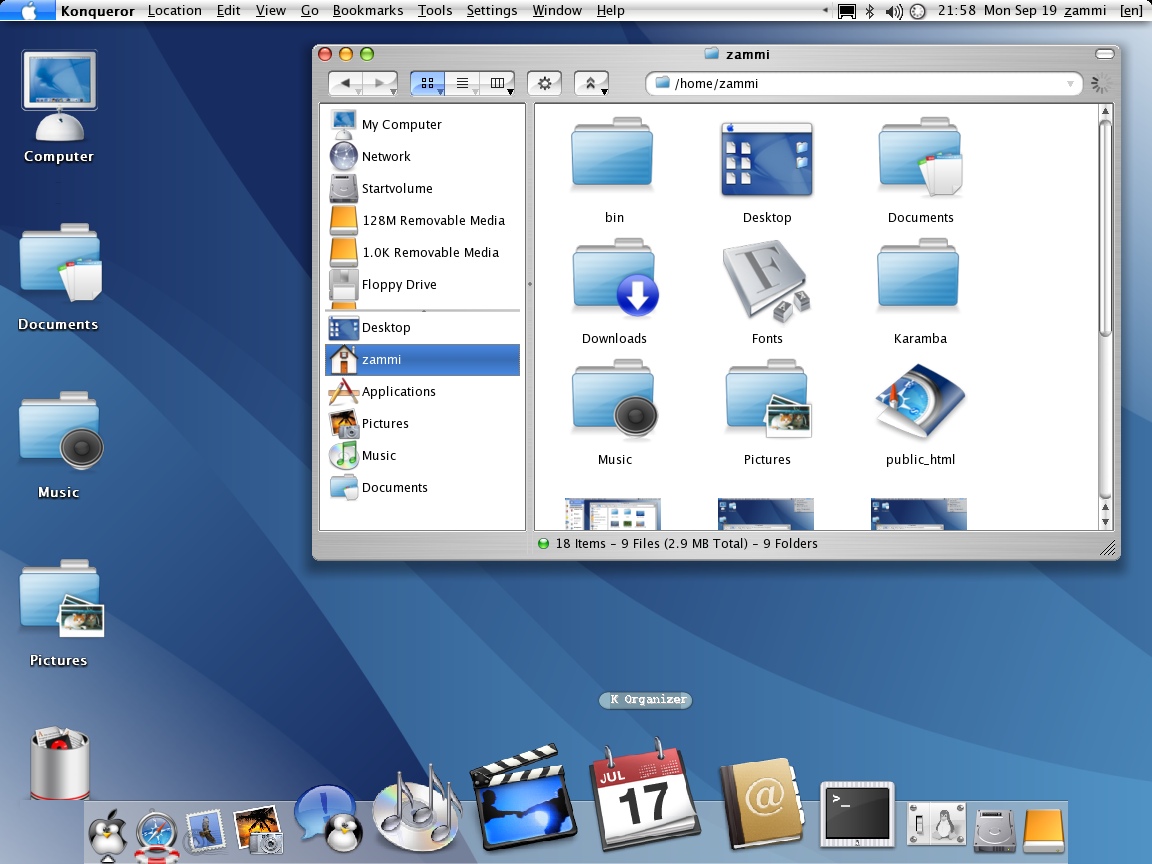Click the Apple logo menu
1152x864 pixels.
click(x=28, y=10)
